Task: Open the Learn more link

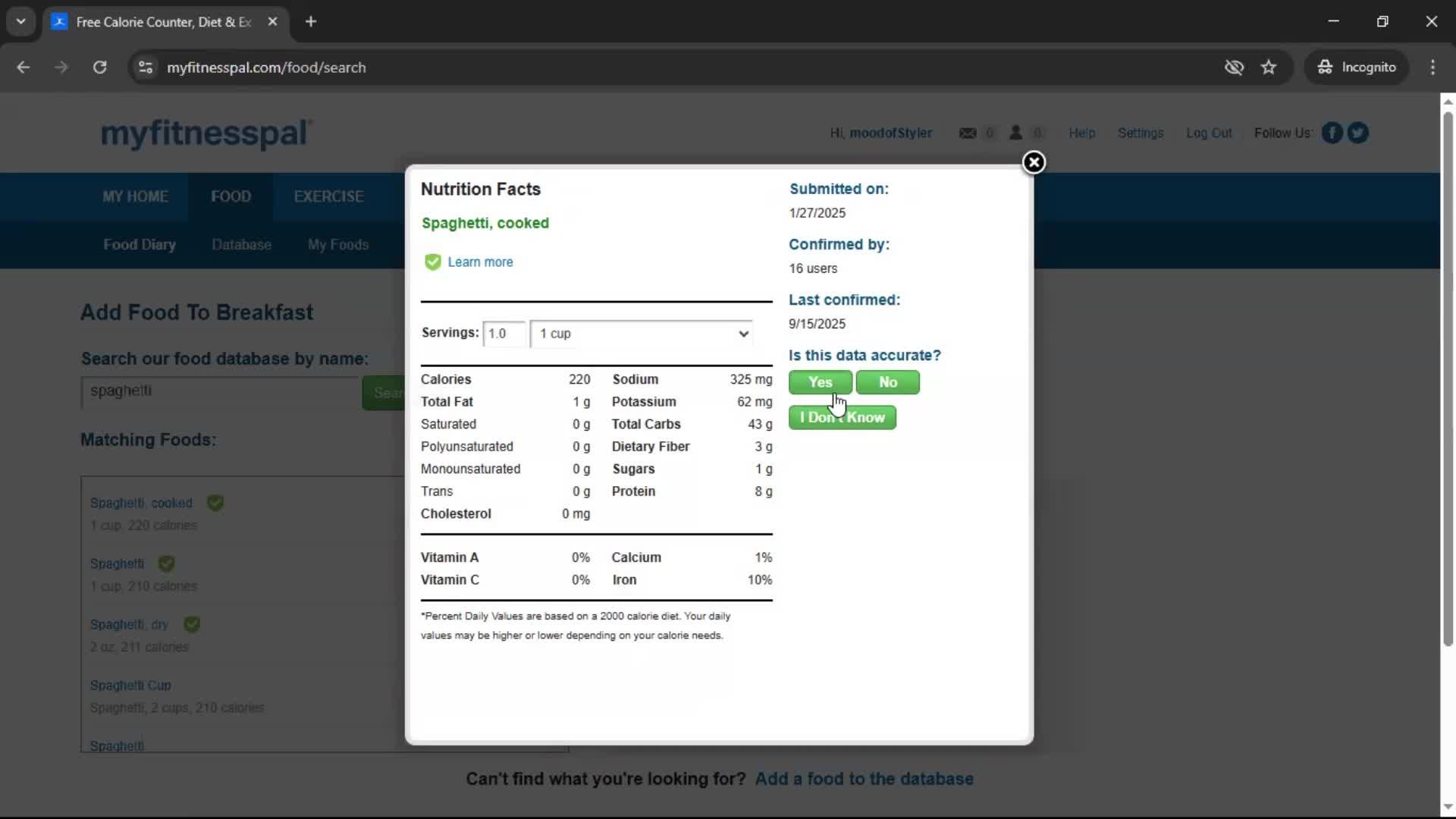Action: (480, 262)
